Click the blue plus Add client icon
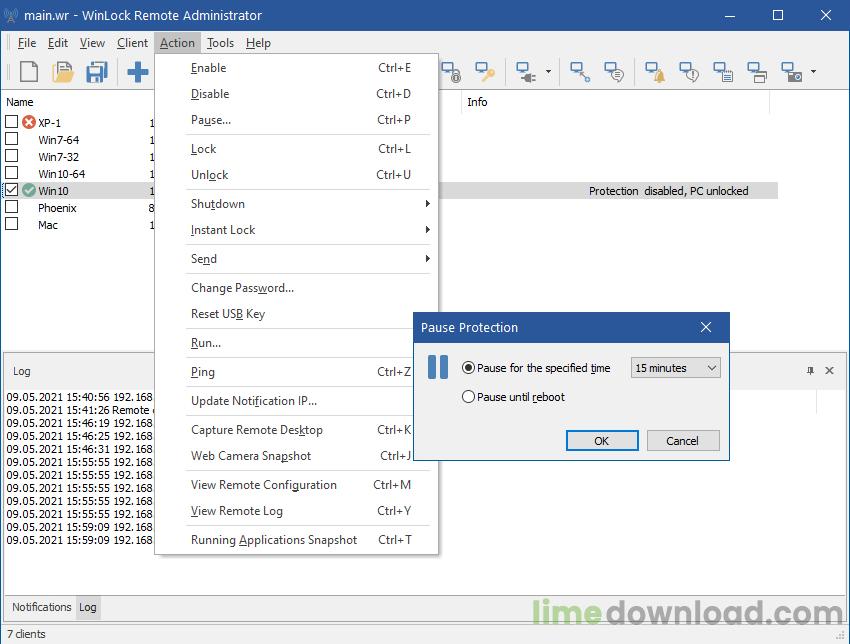This screenshot has width=850, height=644. [x=138, y=72]
